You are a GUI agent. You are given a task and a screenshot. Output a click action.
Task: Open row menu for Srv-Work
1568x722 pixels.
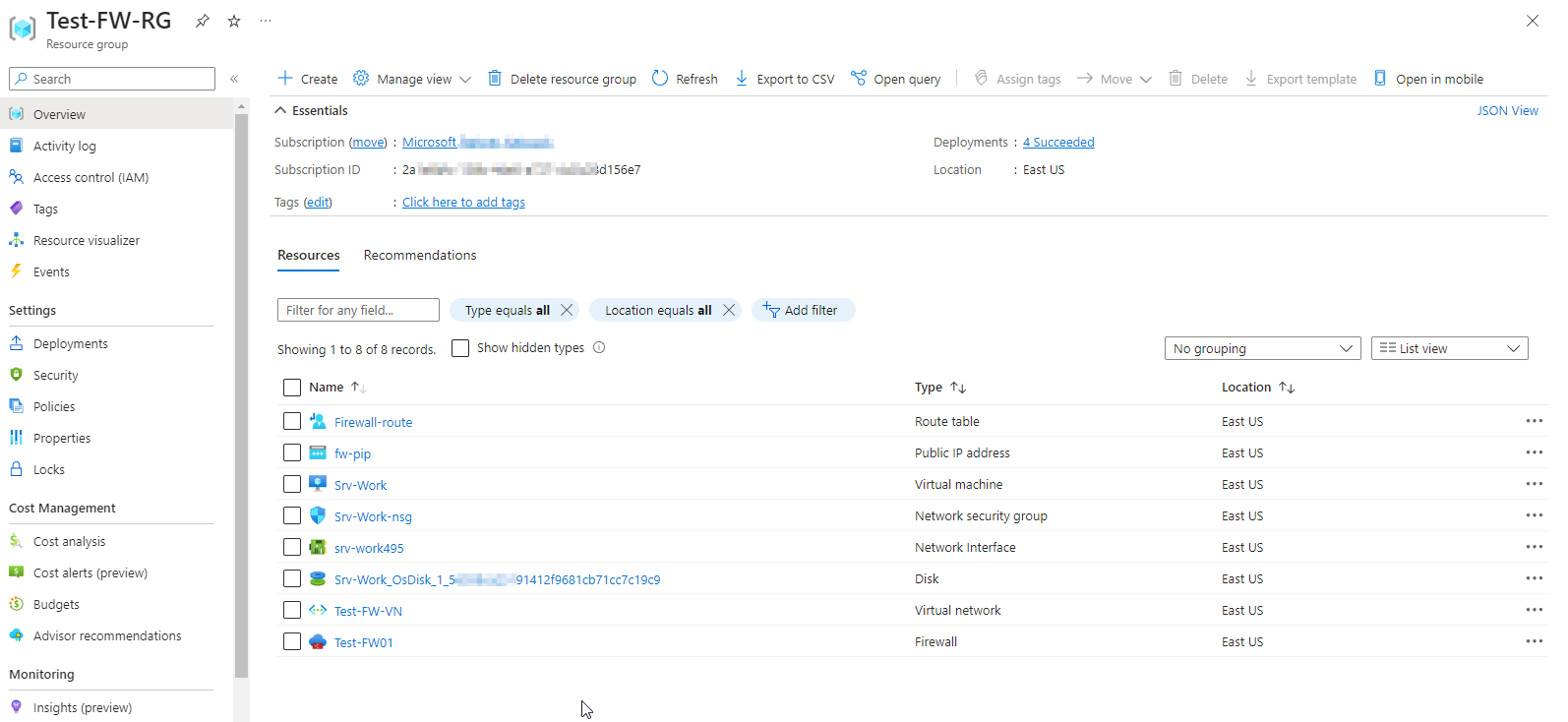1534,484
